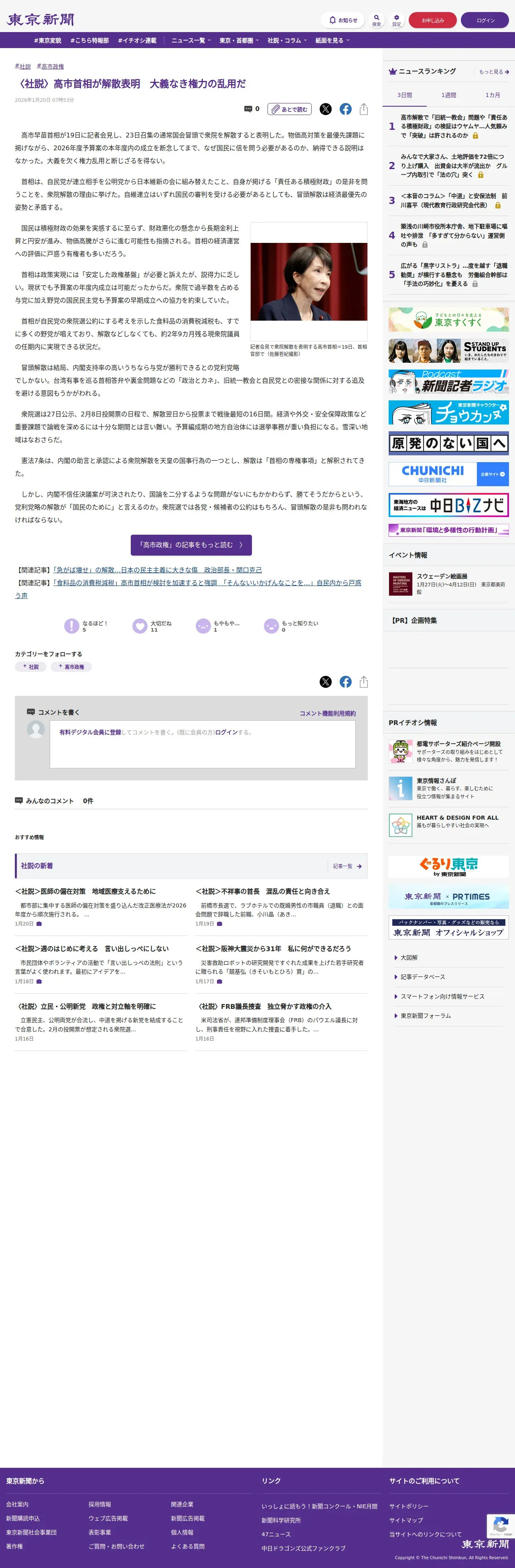Share on X using the icon below the headline
Viewport: 515px width, 1568px height.
pos(326,109)
